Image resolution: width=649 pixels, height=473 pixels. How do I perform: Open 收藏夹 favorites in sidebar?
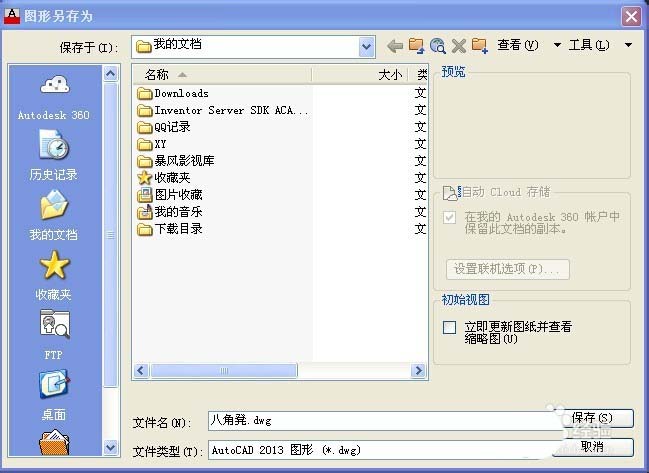pos(54,275)
